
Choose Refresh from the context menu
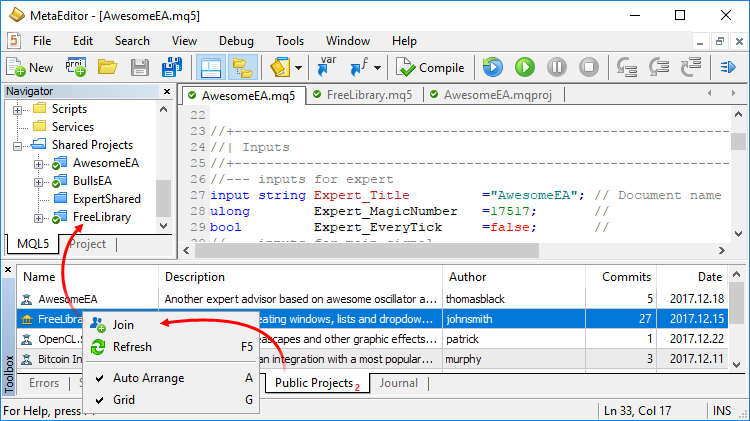tap(171, 347)
